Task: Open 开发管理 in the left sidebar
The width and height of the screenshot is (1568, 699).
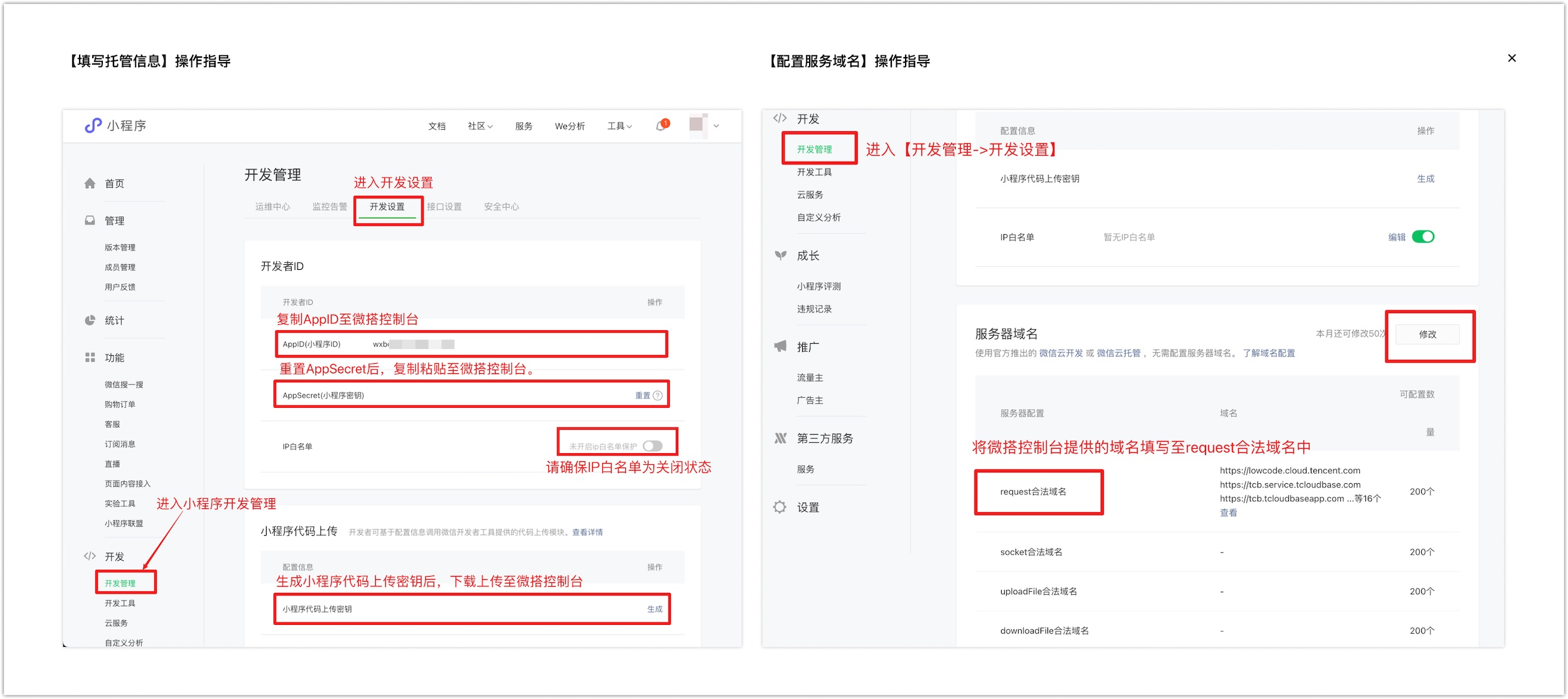Action: 120,583
